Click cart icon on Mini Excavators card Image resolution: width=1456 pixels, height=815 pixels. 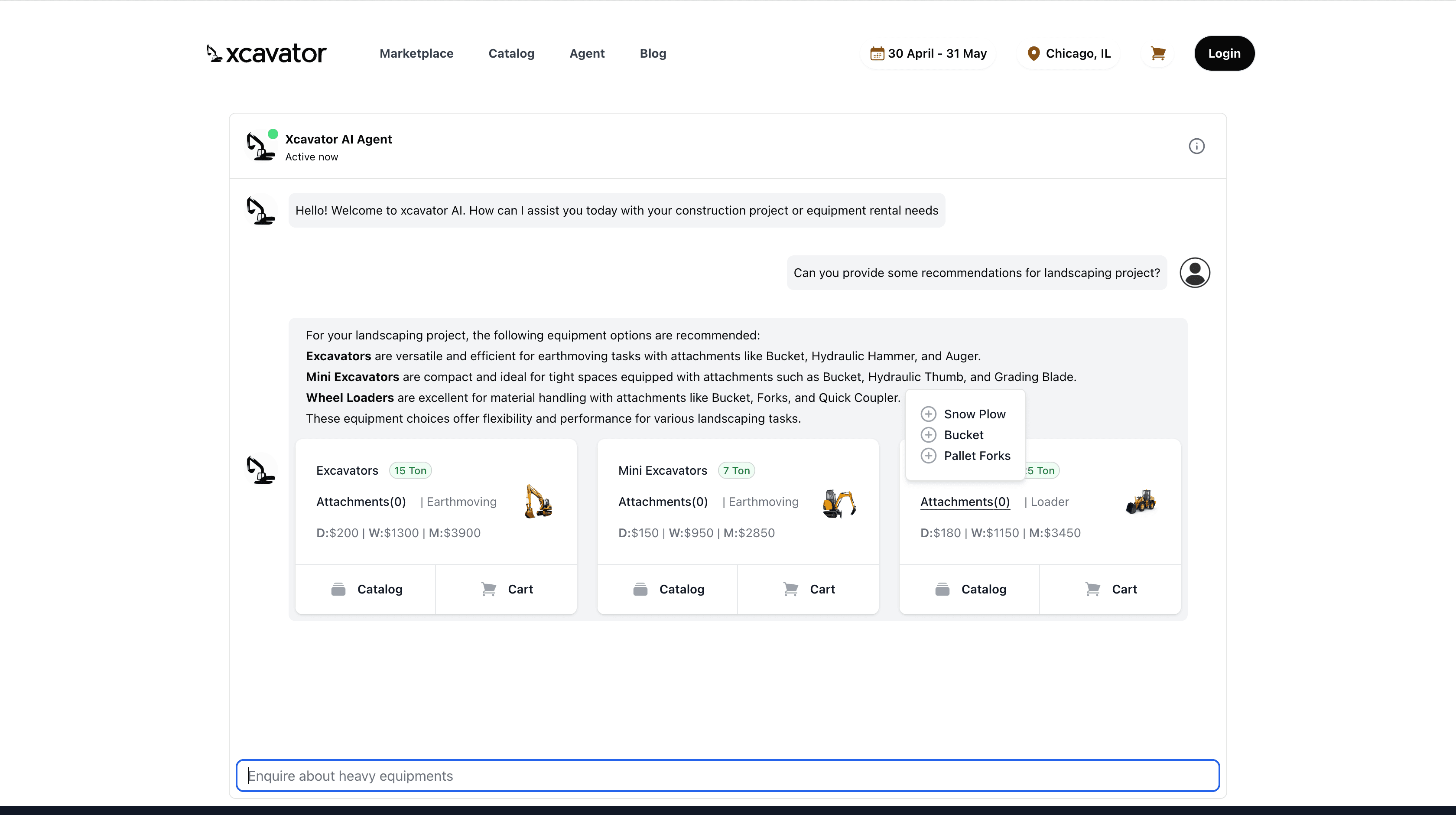pyautogui.click(x=791, y=589)
